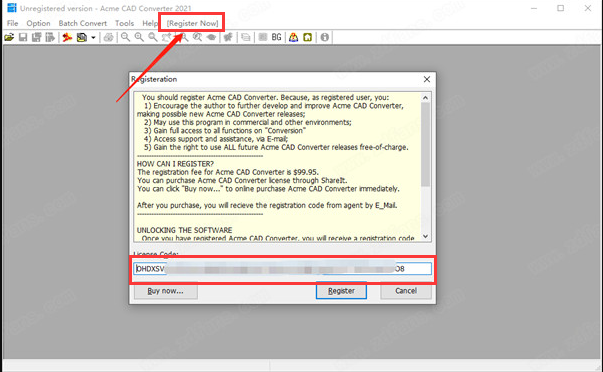Click the save floppy disk icon
Image resolution: width=603 pixels, height=372 pixels.
(x=23, y=37)
